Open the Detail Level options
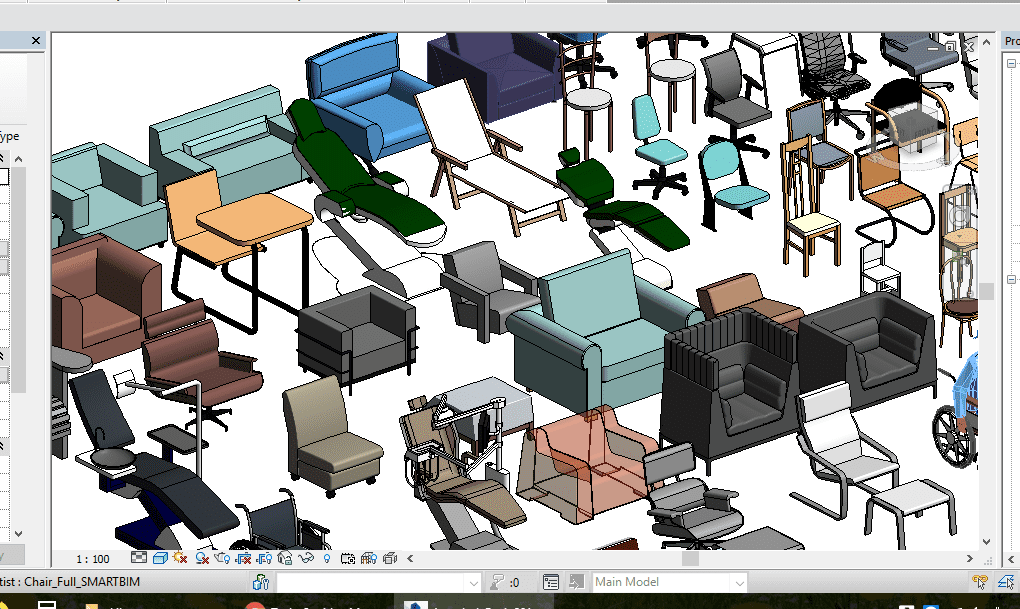The image size is (1020, 609). click(138, 558)
